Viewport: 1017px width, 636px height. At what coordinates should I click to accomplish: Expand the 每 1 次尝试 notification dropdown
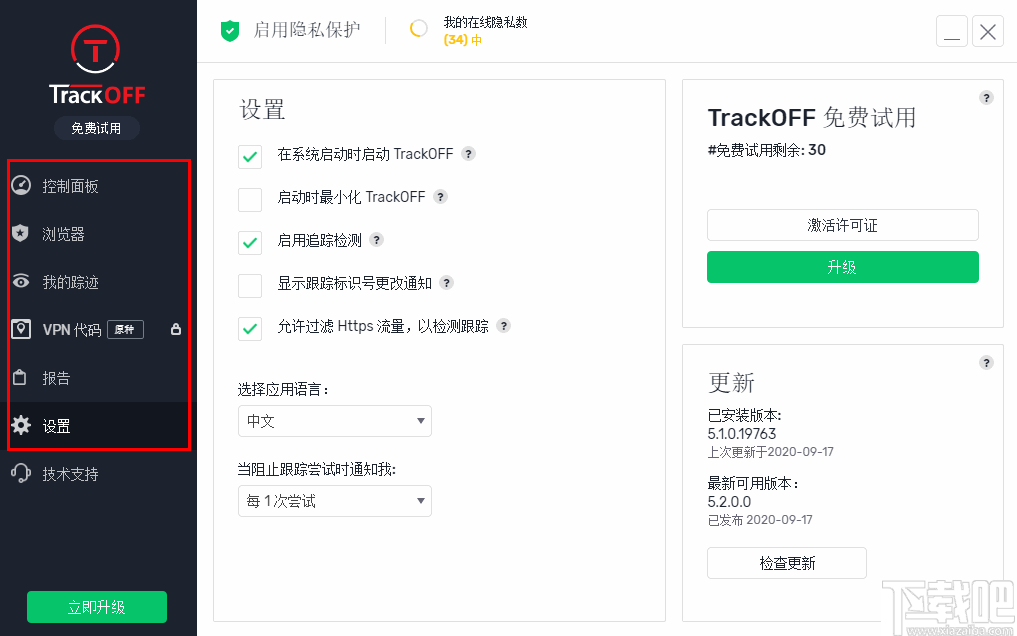coord(334,501)
